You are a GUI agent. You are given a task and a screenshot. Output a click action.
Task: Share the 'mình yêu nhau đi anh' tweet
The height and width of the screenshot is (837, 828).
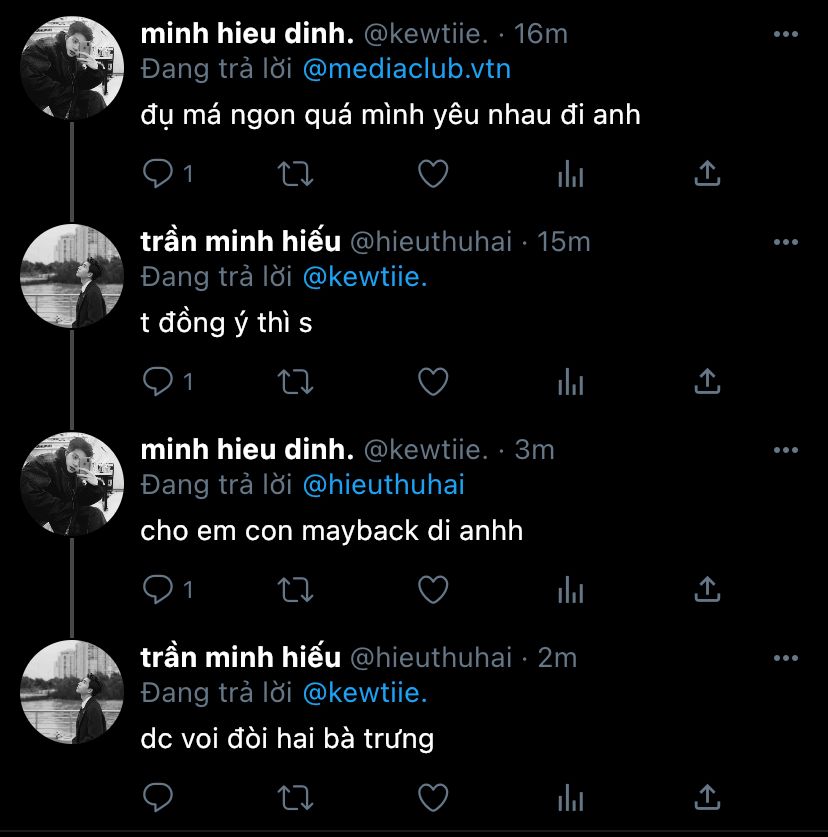[707, 174]
